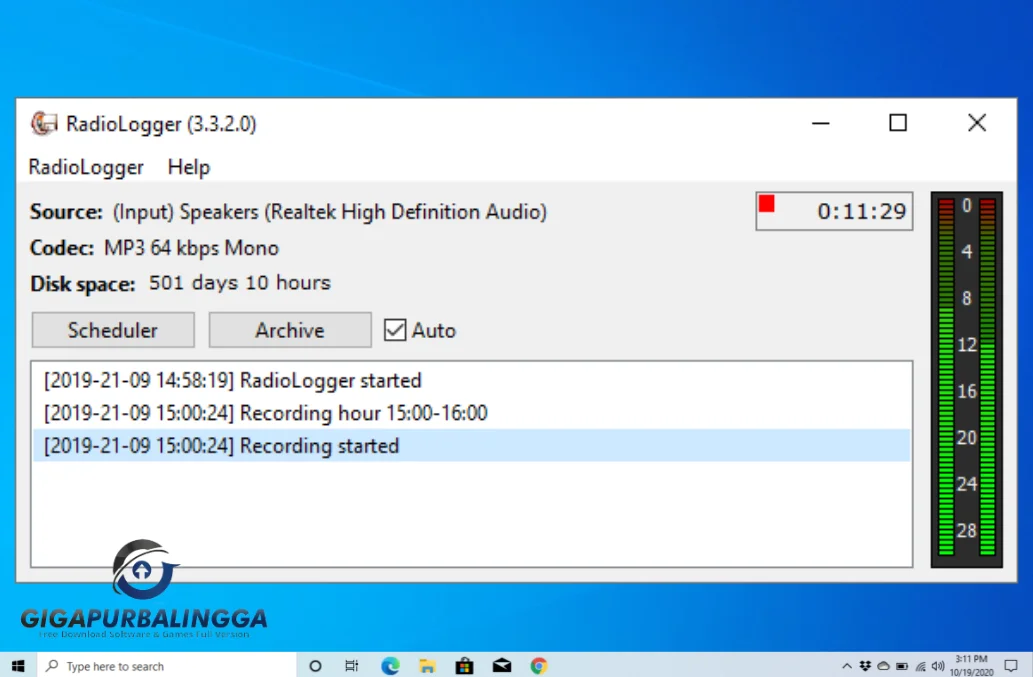Viewport: 1033px width, 677px height.
Task: Select the 'Recording hour 15:00-16:00' log entry
Action: 471,413
